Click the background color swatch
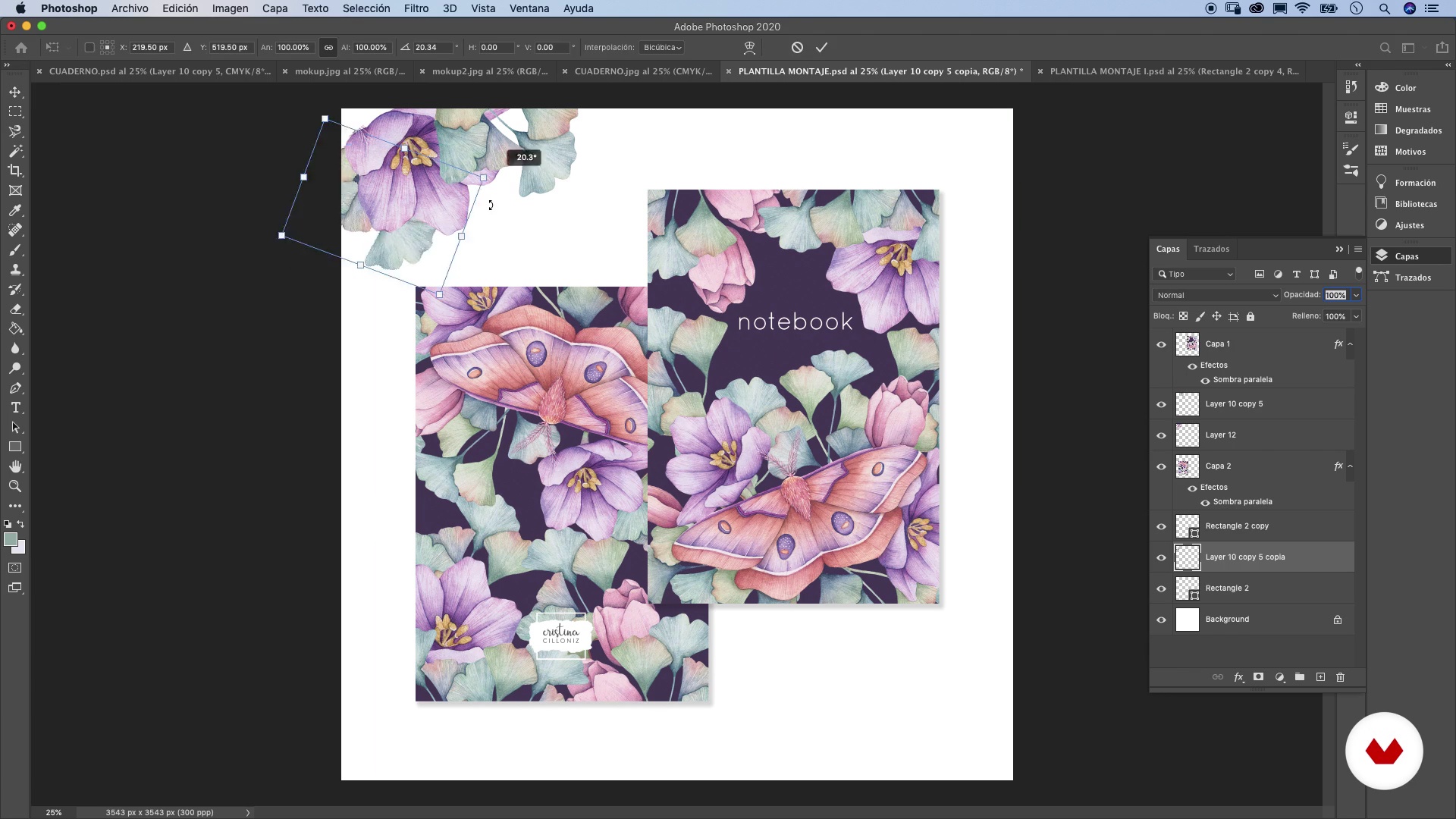 (x=21, y=548)
